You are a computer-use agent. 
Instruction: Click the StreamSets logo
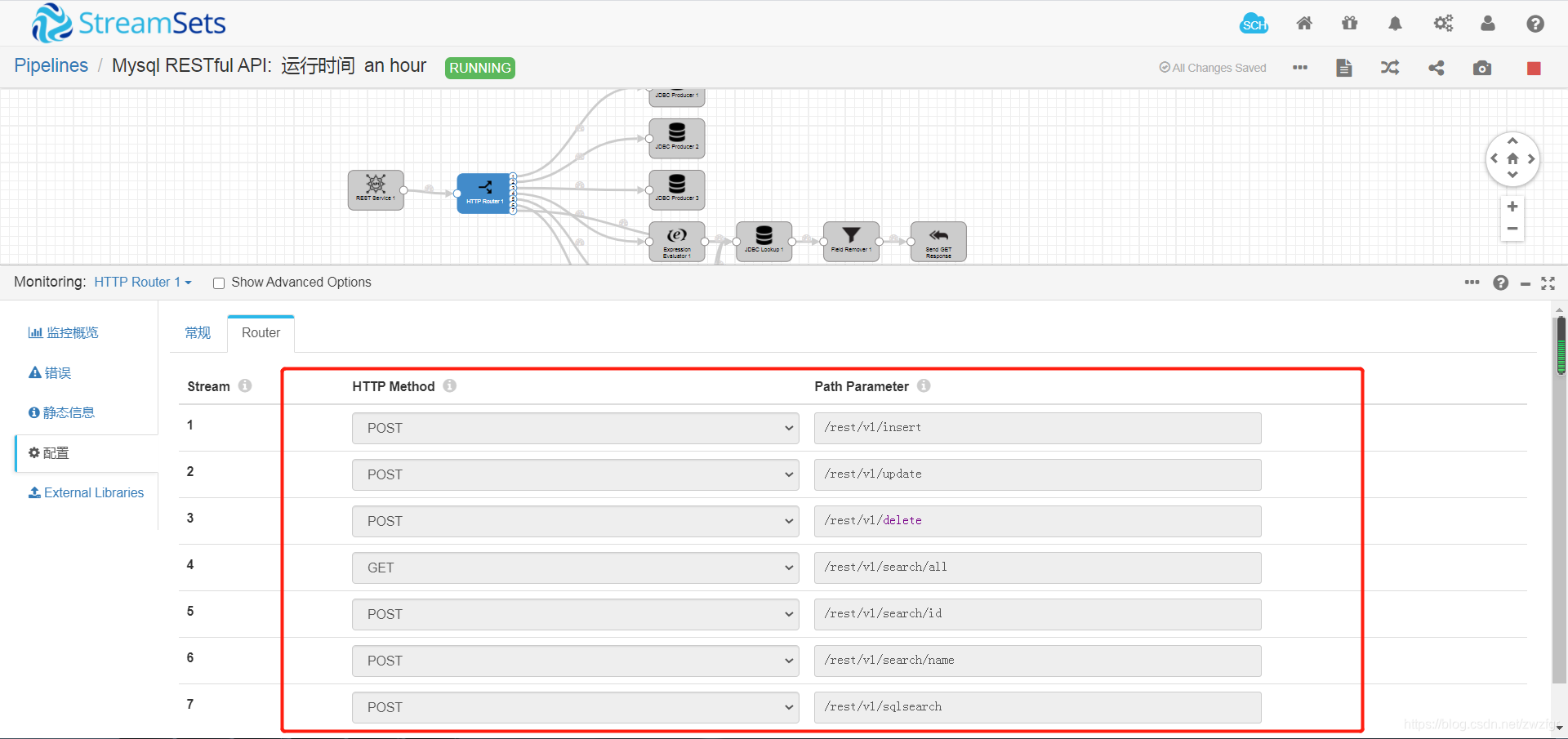click(x=128, y=23)
